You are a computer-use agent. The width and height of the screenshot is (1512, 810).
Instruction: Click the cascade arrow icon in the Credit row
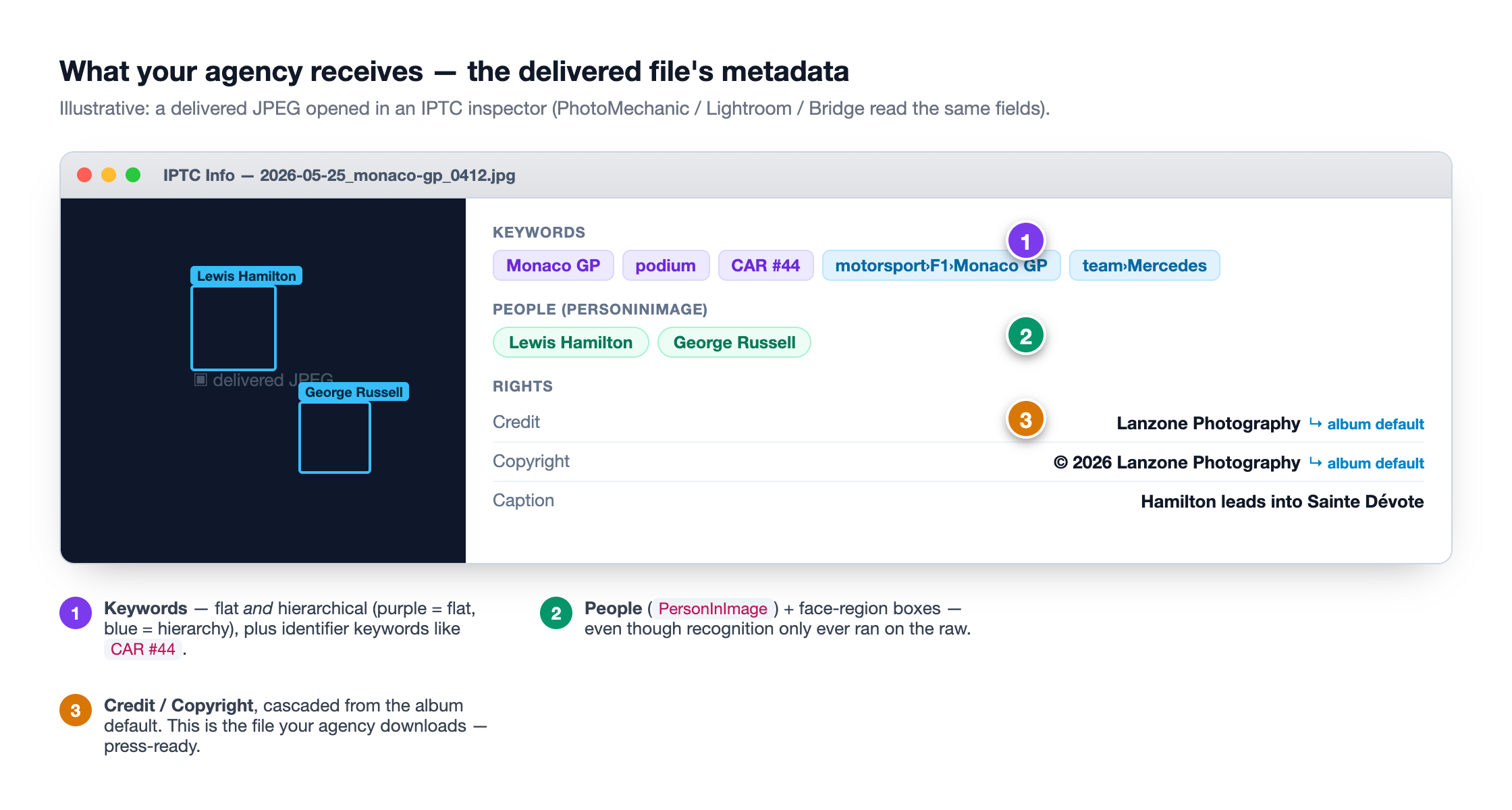click(1316, 423)
